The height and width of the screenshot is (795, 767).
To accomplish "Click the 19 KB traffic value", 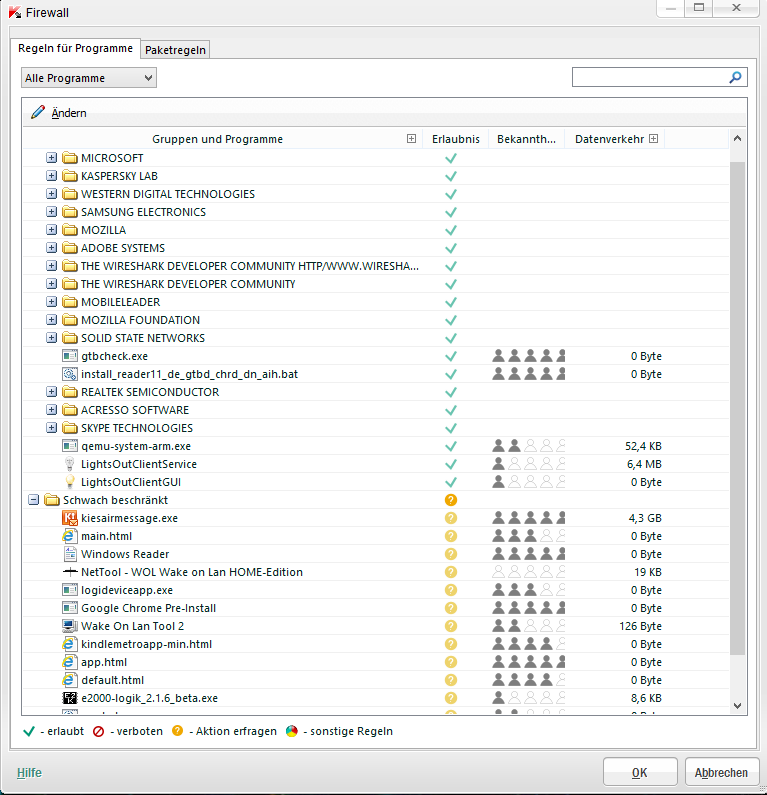I will 647,572.
